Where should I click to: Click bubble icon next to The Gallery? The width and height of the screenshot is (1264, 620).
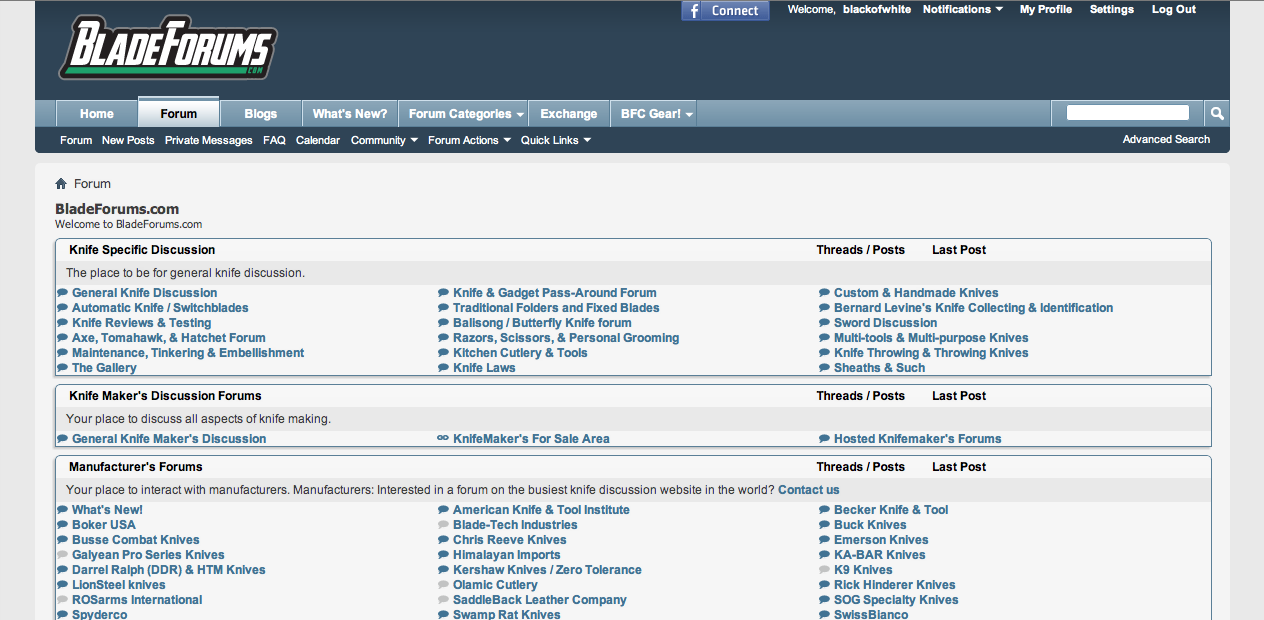(63, 368)
